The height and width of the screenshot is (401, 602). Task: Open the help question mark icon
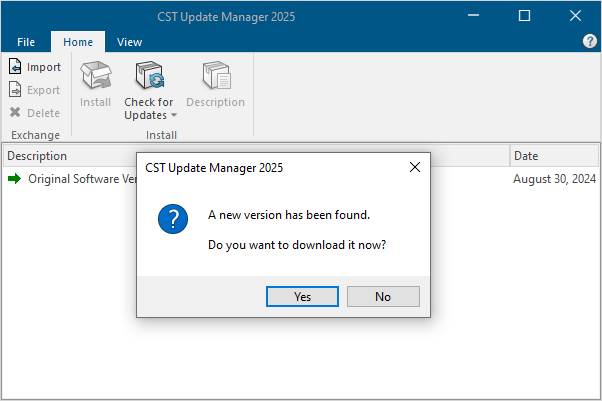[590, 41]
